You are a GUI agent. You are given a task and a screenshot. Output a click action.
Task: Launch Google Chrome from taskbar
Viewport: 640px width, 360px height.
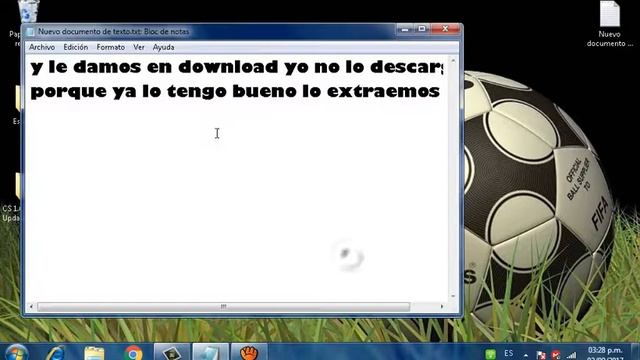133,353
